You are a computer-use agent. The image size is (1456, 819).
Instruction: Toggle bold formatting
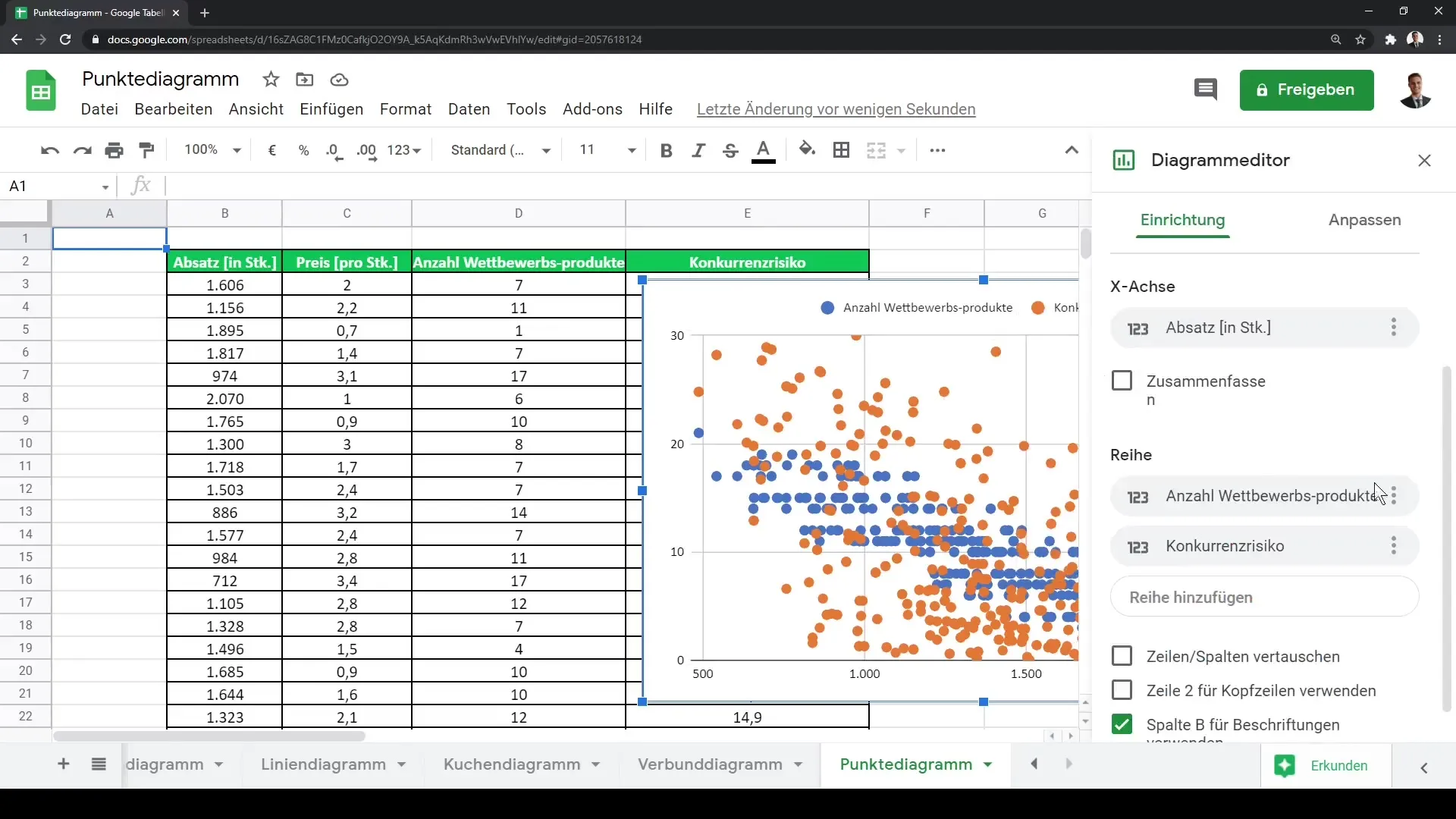click(x=667, y=150)
